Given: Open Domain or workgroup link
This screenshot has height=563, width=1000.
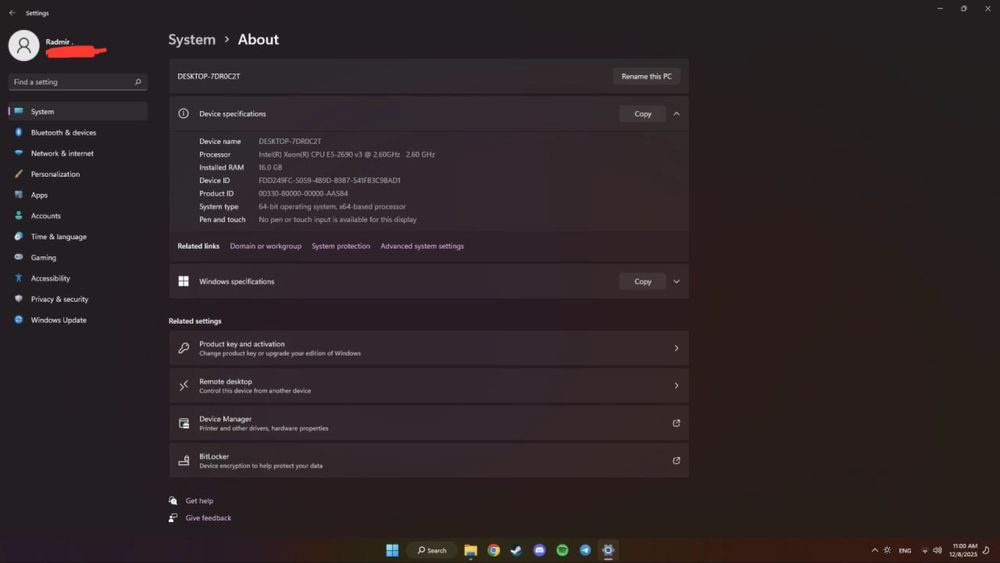Looking at the screenshot, I should click(265, 246).
